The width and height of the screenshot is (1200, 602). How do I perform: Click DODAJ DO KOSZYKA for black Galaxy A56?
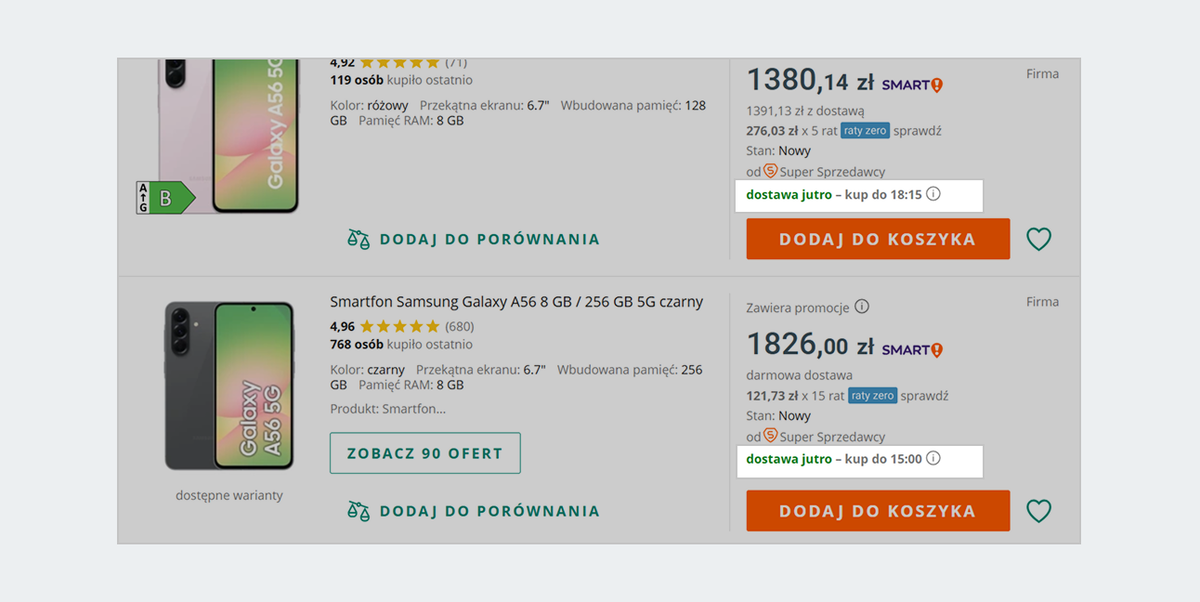tap(877, 510)
